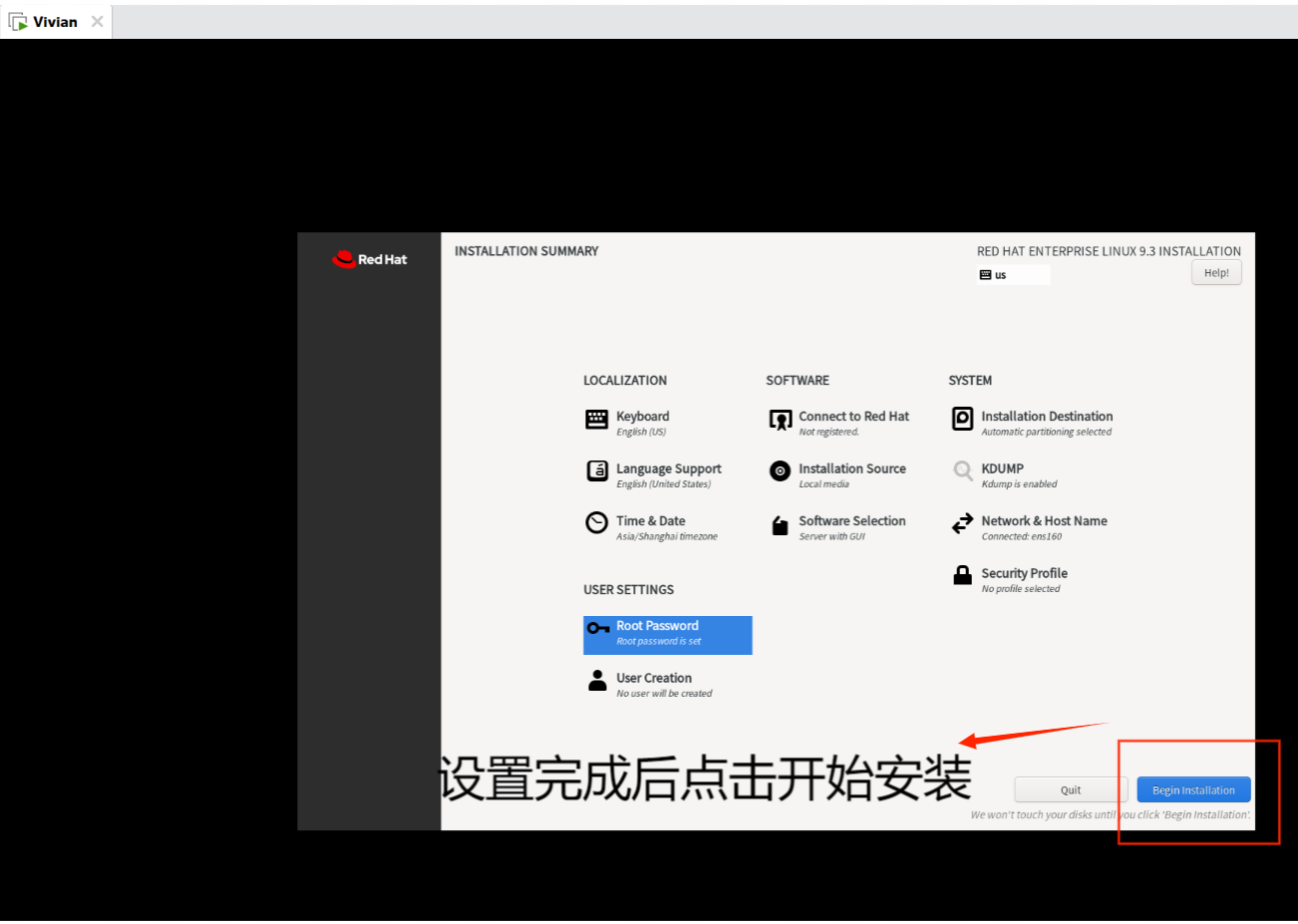Viewport: 1298px width, 924px height.
Task: Select the highlighted Root Password entry
Action: click(x=667, y=635)
